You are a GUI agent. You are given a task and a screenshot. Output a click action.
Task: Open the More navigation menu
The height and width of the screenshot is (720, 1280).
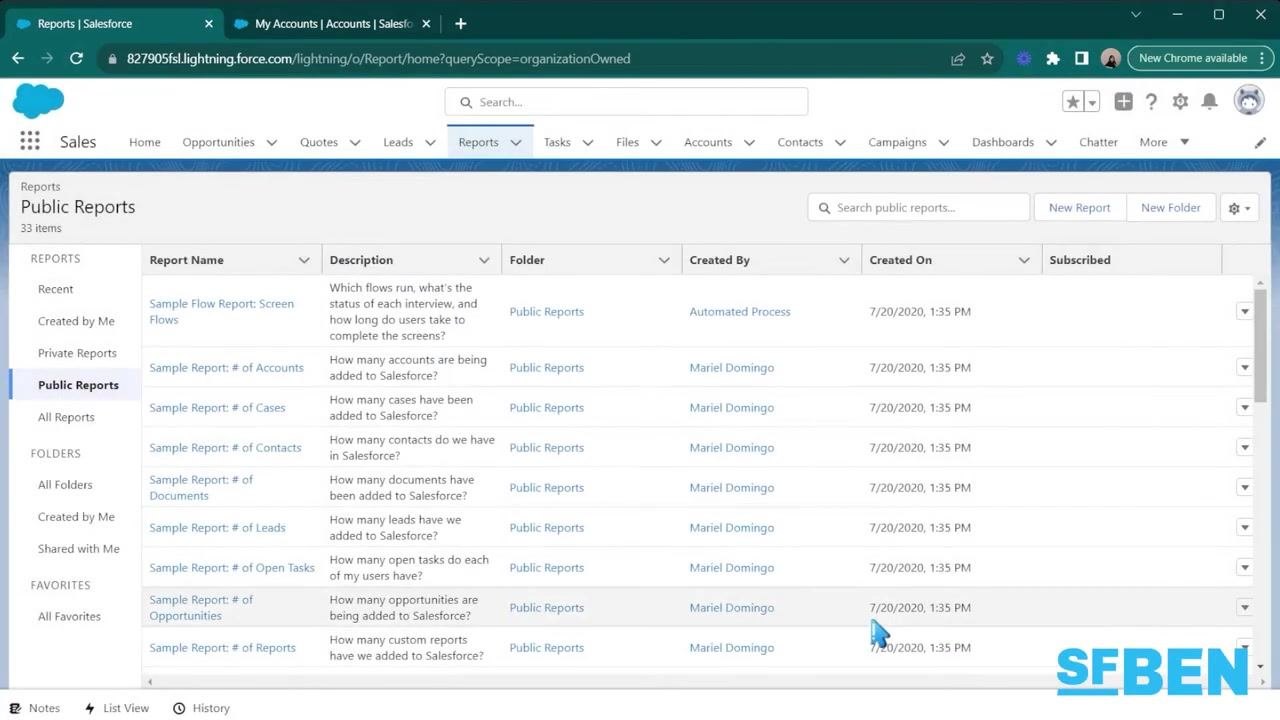[1164, 142]
